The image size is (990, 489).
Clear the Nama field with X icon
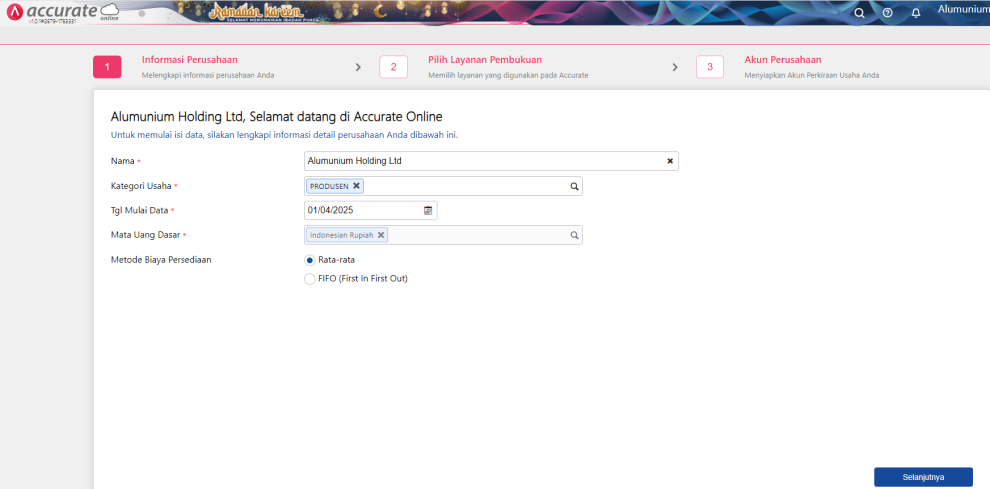pos(670,161)
